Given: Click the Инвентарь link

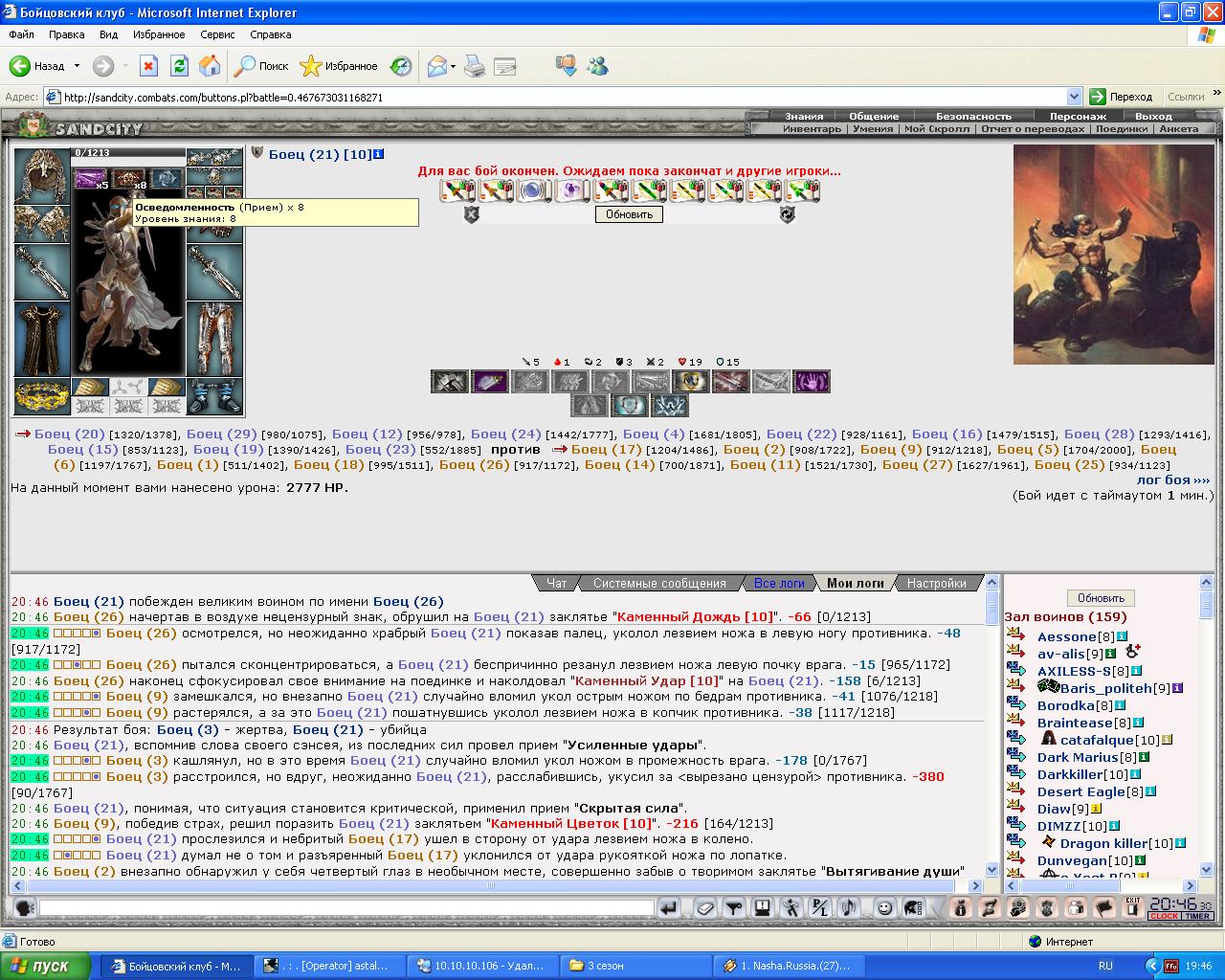Looking at the screenshot, I should 812,128.
